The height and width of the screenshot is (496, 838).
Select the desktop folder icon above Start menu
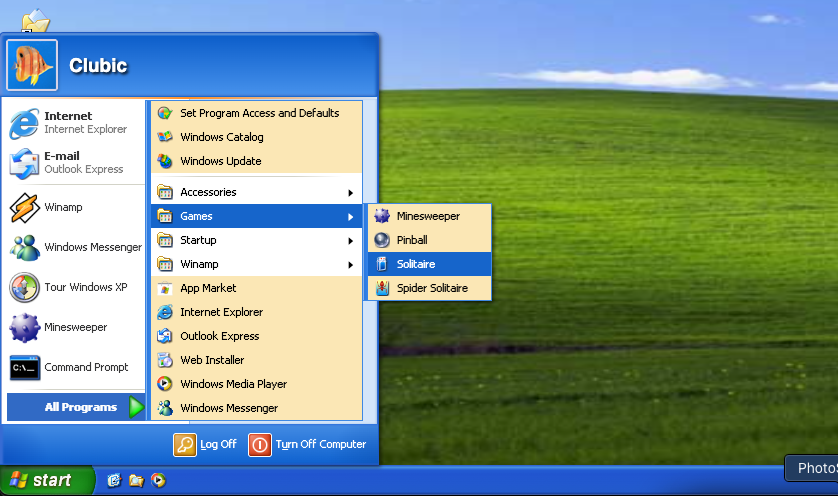(x=35, y=21)
